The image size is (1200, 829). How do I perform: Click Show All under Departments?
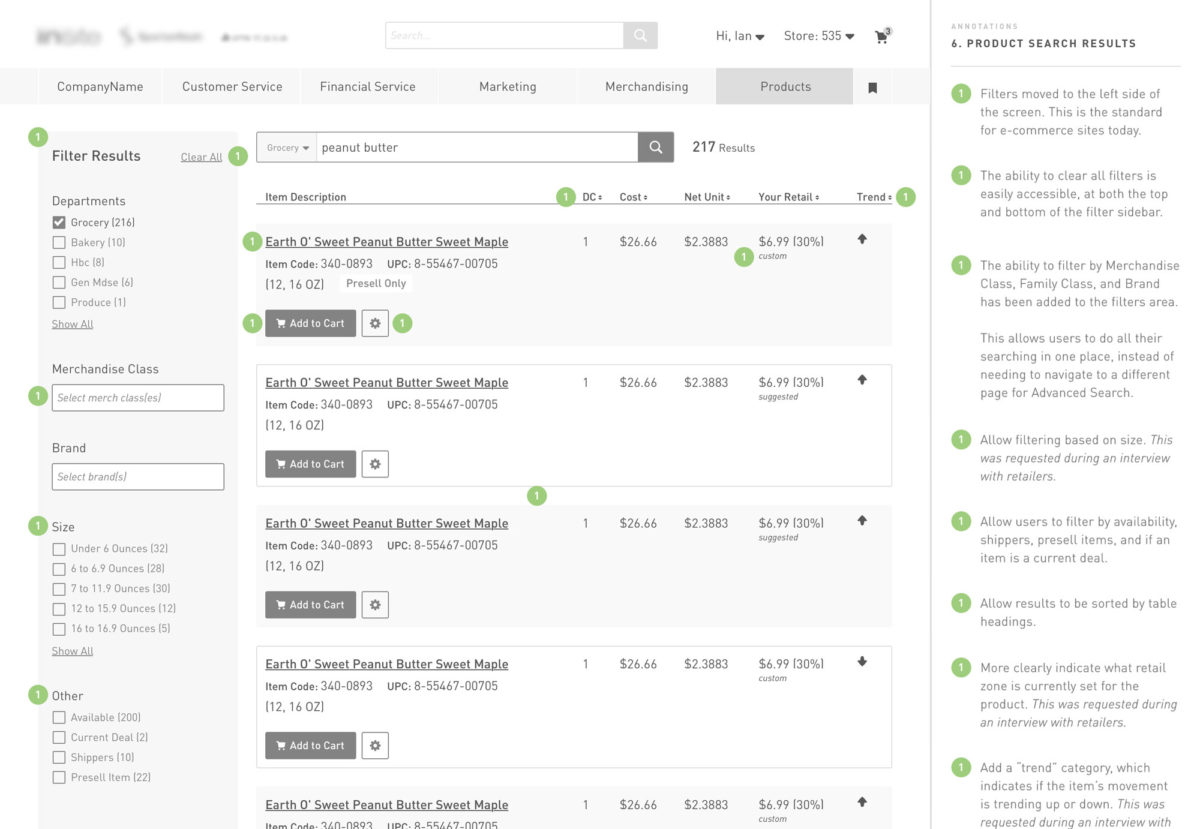72,323
